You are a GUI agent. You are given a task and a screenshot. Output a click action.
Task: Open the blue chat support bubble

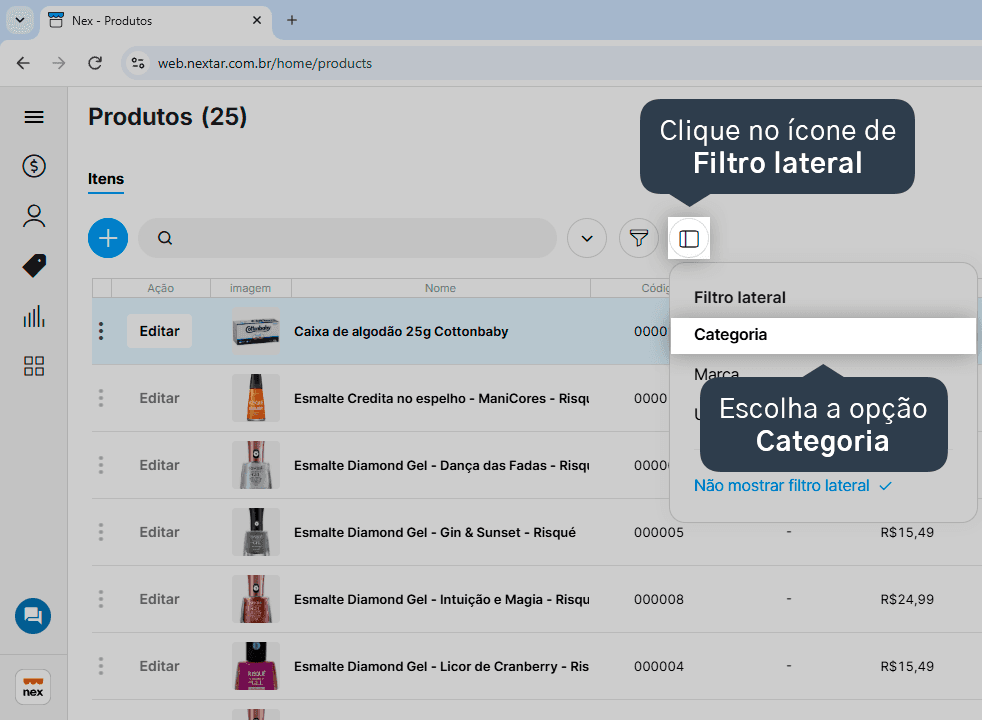point(33,616)
